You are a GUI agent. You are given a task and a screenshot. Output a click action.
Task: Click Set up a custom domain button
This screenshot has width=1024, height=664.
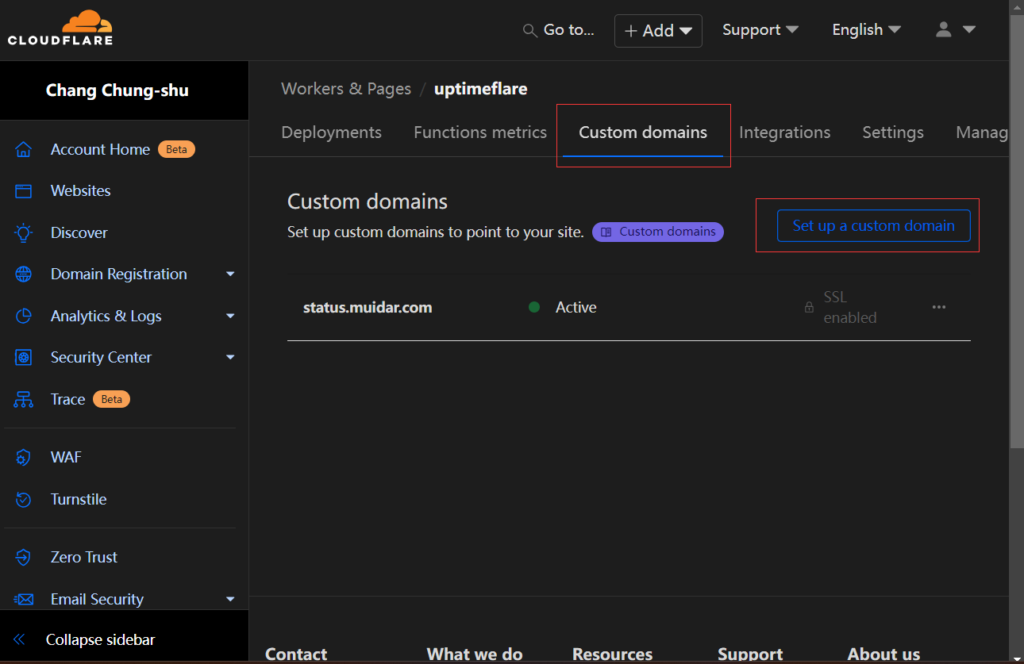coord(873,226)
